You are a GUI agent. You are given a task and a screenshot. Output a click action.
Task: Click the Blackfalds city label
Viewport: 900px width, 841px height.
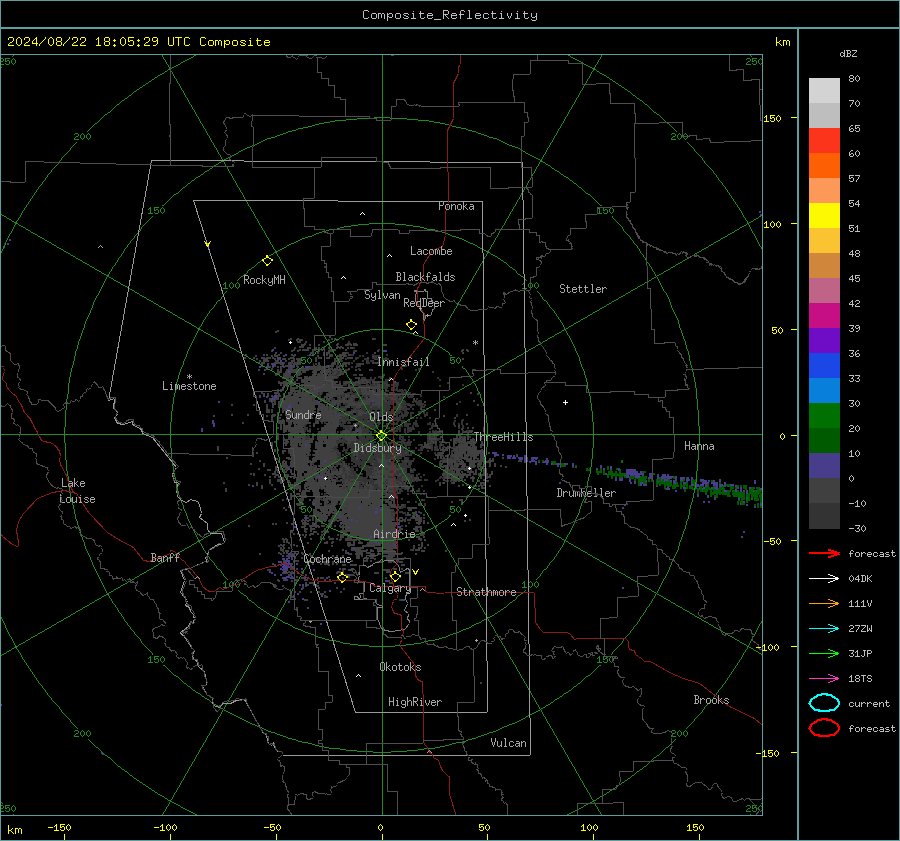(x=425, y=277)
